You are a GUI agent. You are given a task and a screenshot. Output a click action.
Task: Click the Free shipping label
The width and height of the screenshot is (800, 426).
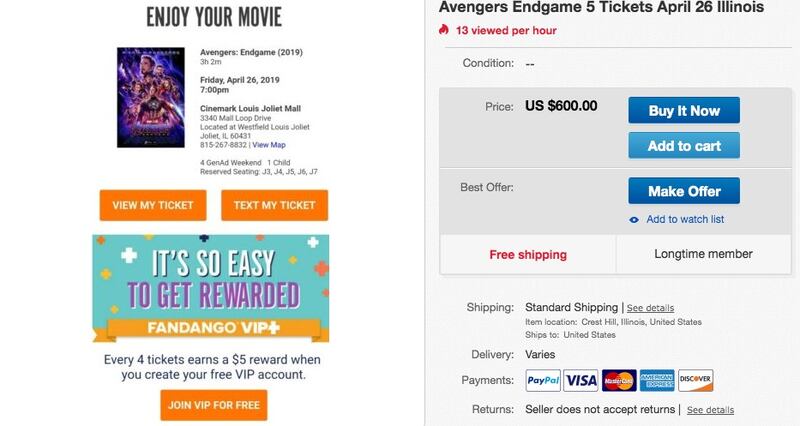(528, 255)
